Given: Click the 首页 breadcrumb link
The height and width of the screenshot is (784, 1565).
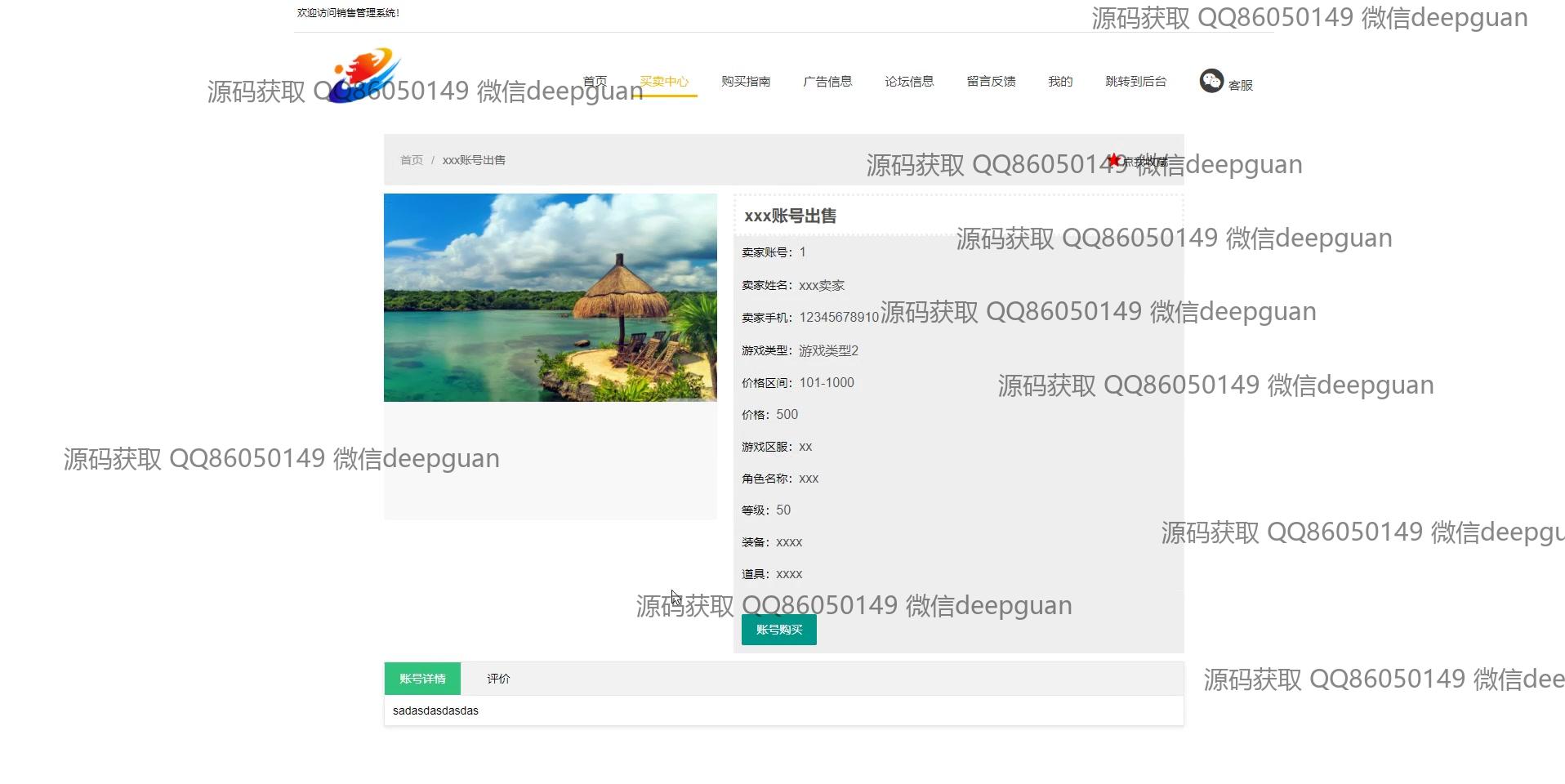Looking at the screenshot, I should [412, 160].
